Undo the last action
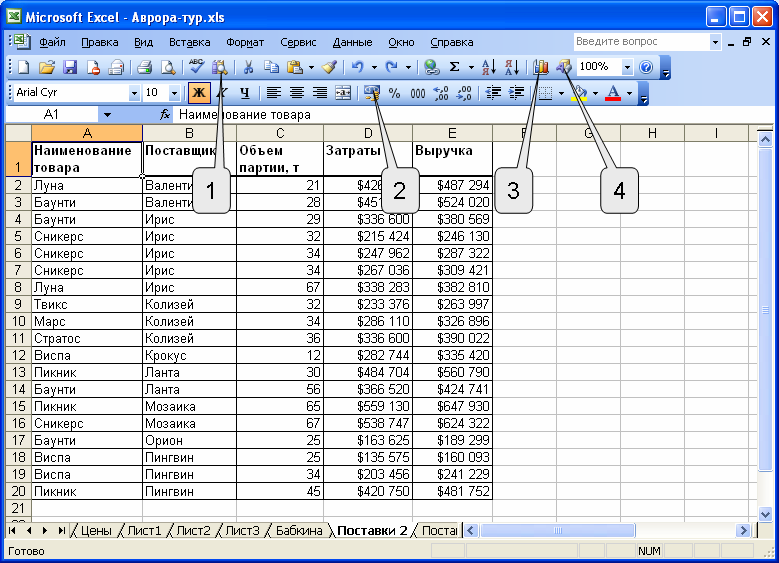 [x=358, y=67]
